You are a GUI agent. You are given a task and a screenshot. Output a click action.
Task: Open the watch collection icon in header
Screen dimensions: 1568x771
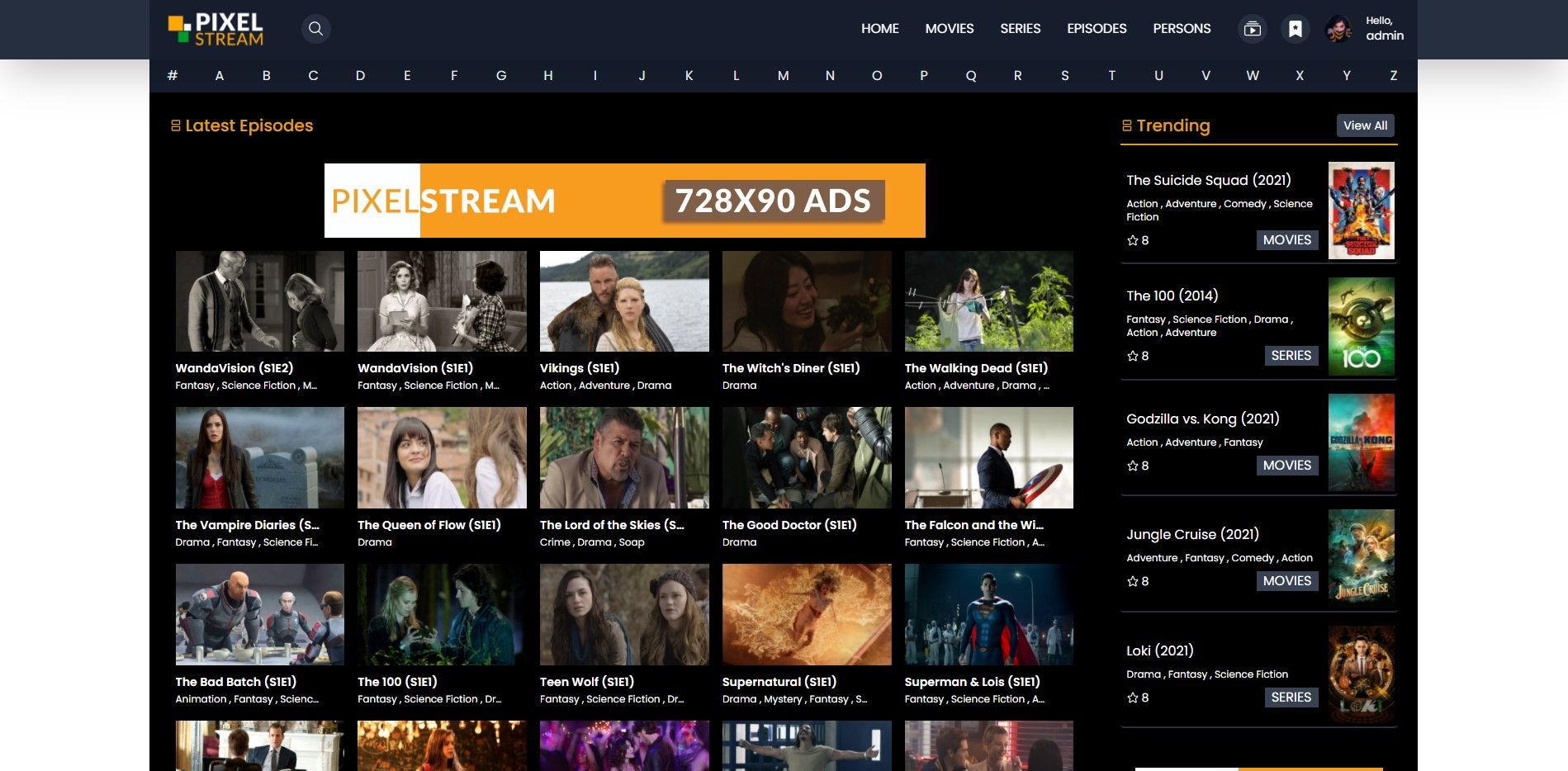click(1253, 29)
